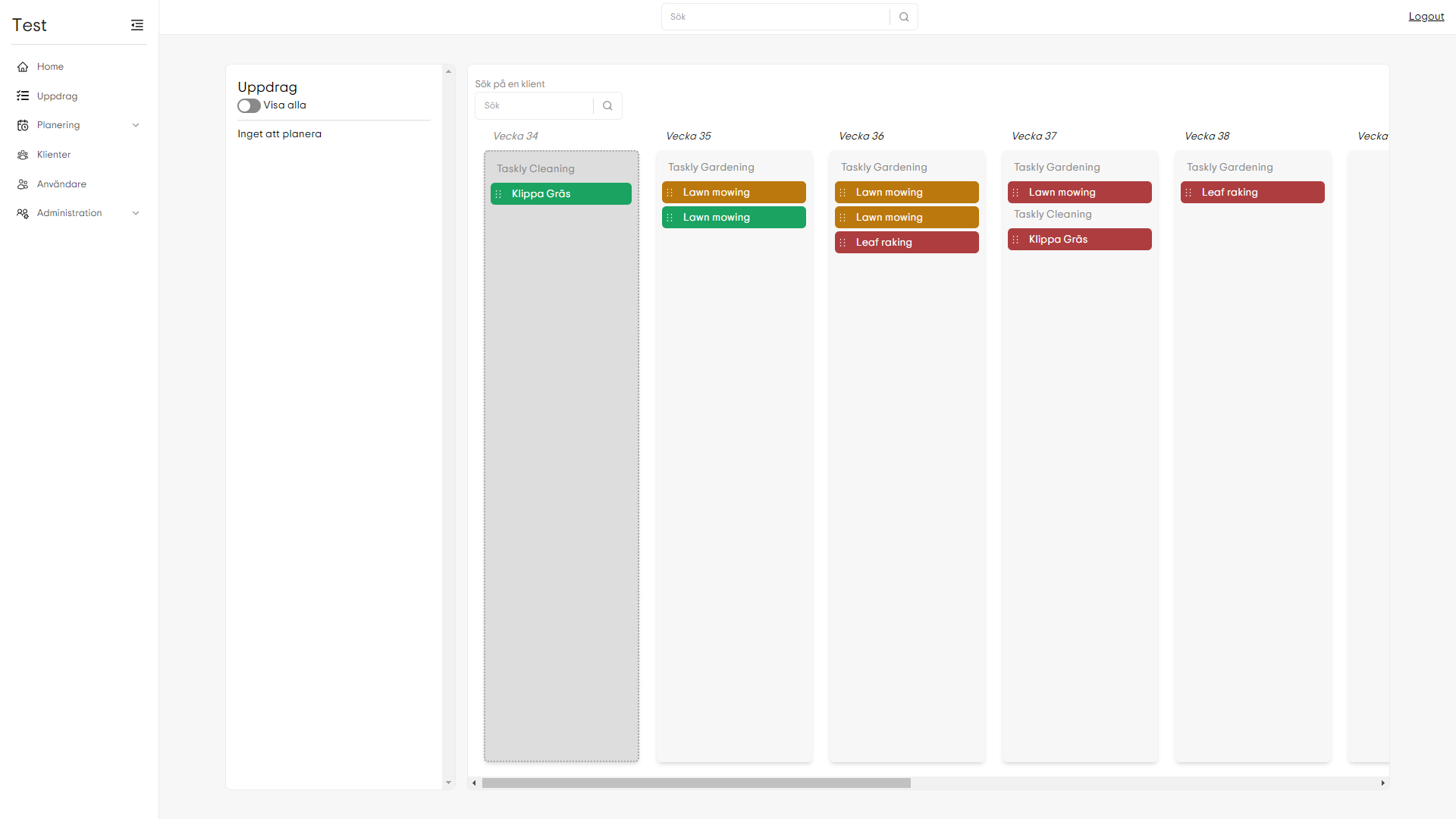Select second Lawn mowing card in Vecka 36
This screenshot has height=819, width=1456.
[907, 218]
